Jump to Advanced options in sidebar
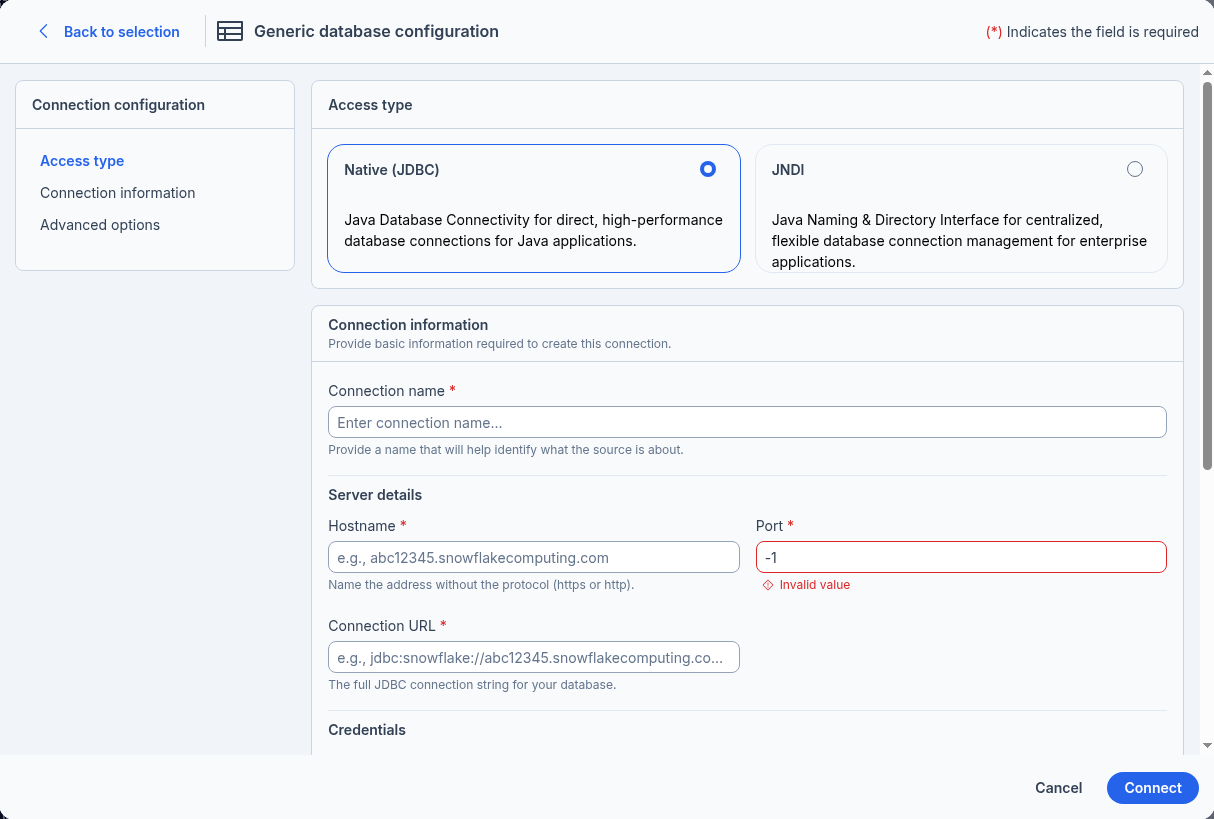 pos(100,225)
